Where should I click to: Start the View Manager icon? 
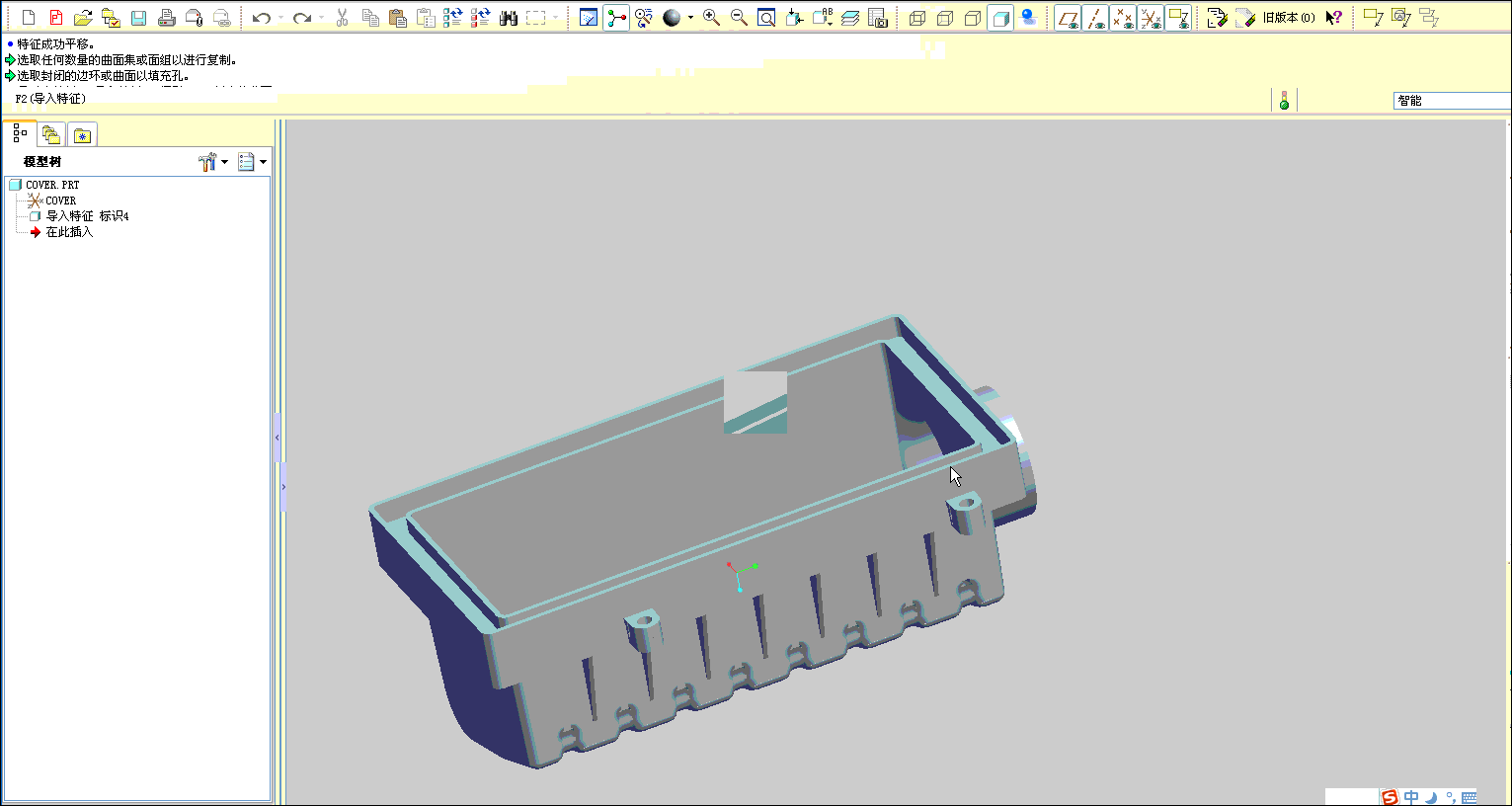click(x=878, y=18)
